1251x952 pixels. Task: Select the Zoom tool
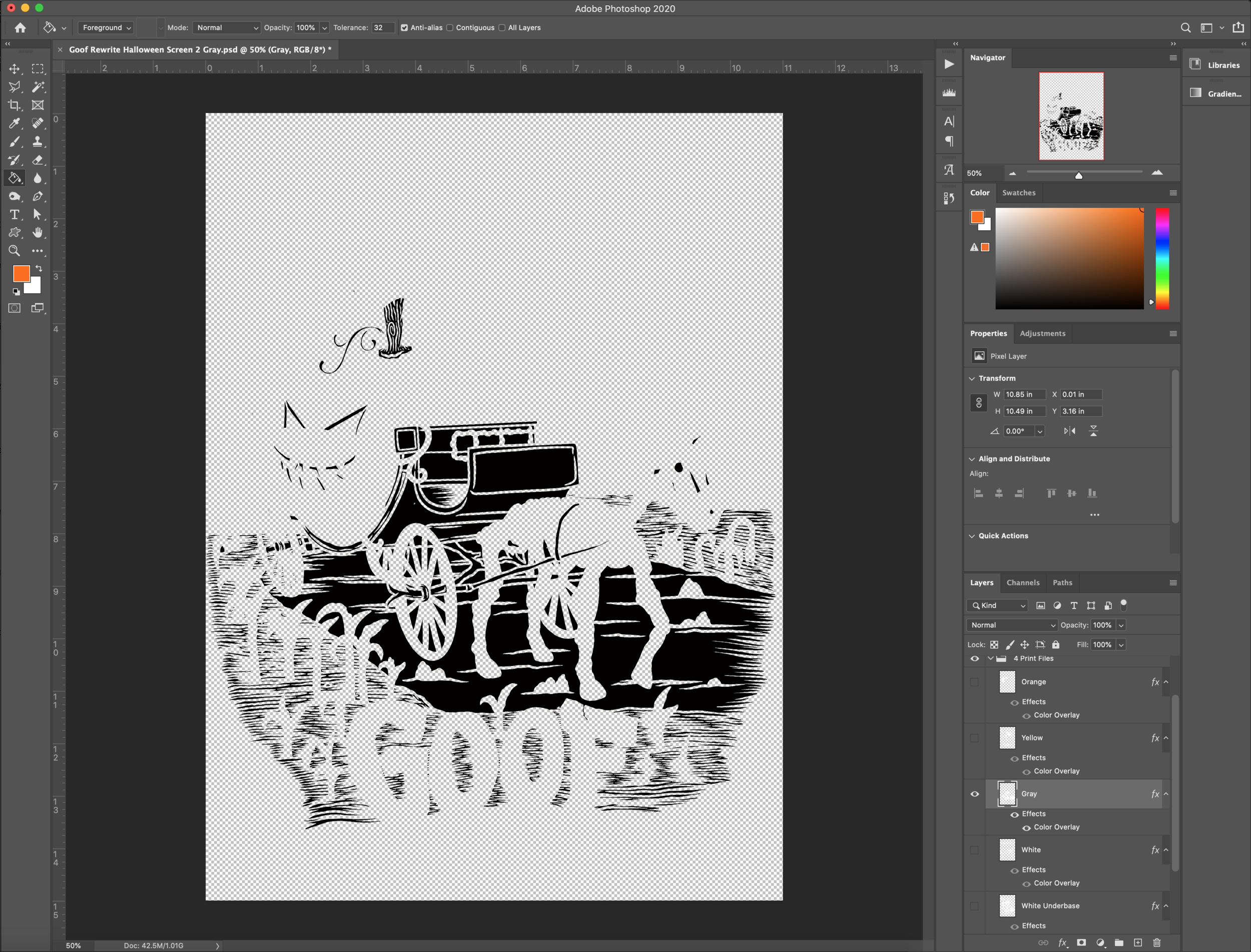14,251
